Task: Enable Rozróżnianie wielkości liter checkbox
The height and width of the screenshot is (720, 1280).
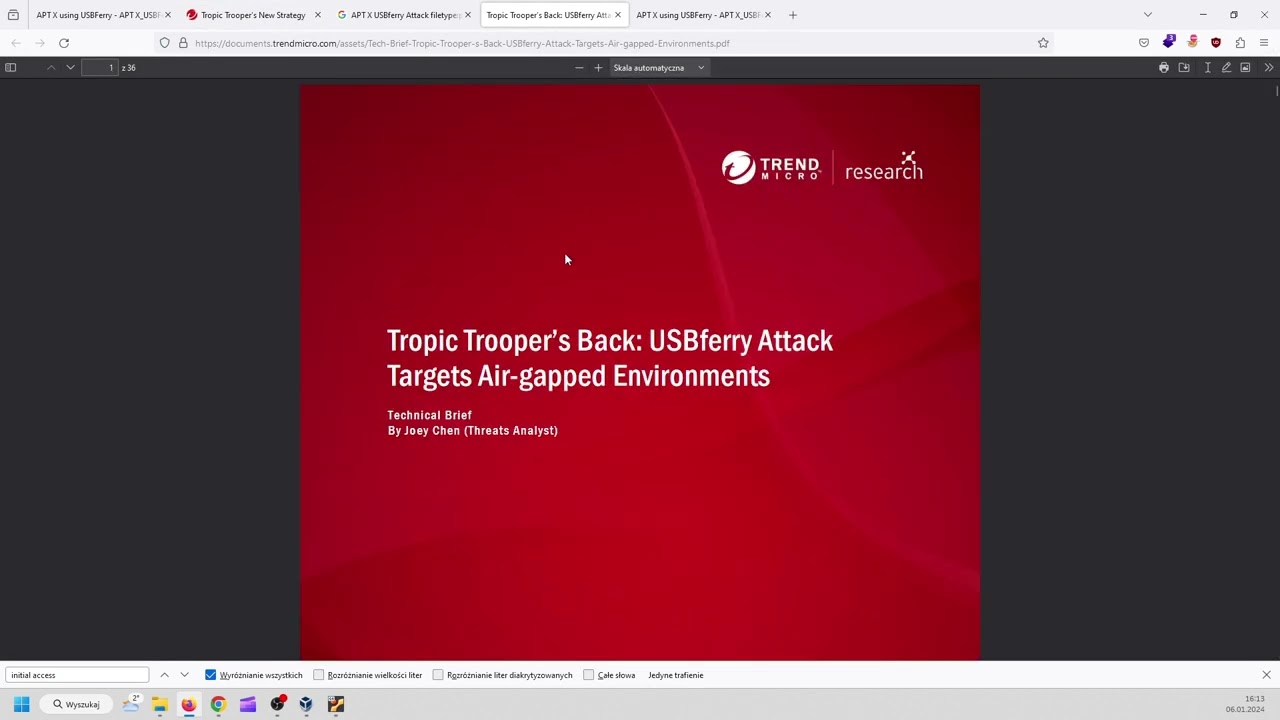Action: click(x=319, y=675)
